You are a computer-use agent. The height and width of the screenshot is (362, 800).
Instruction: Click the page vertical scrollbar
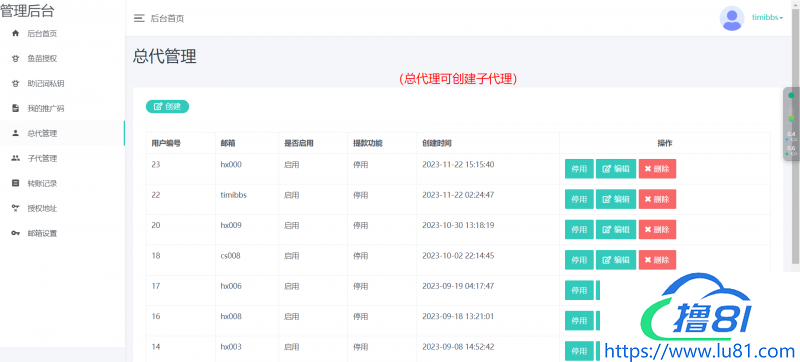point(796,133)
